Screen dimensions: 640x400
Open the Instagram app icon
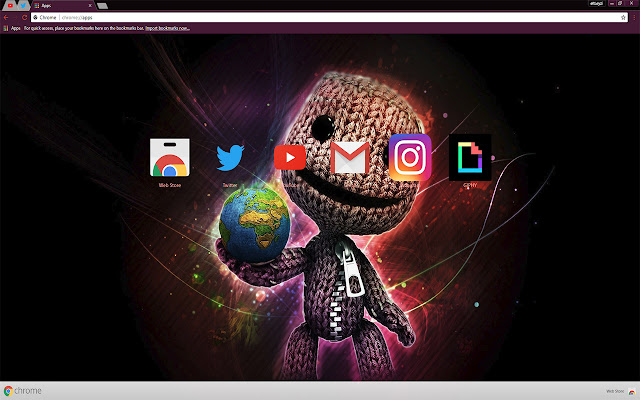410,157
